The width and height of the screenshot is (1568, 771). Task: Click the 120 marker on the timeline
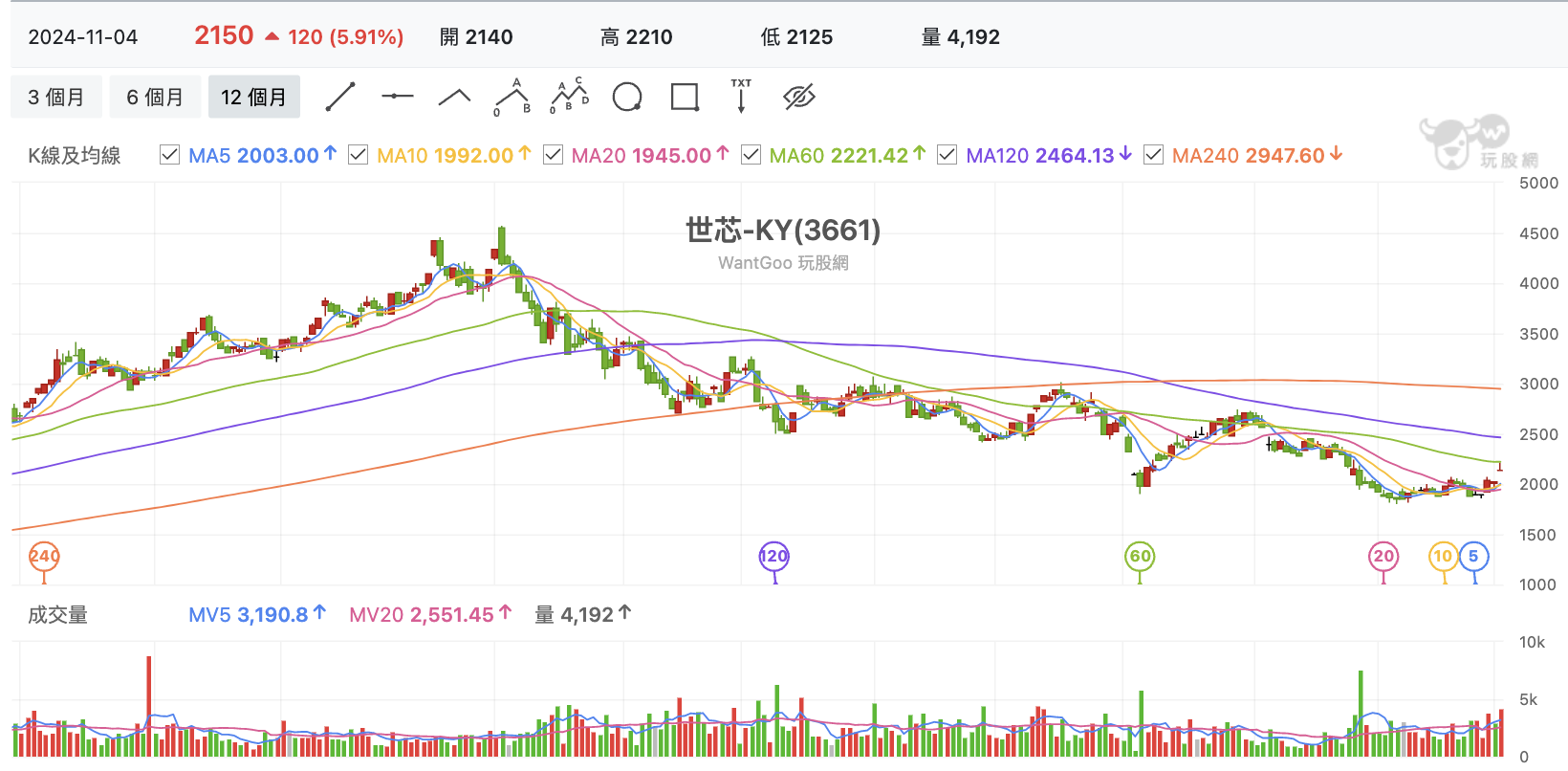point(773,556)
